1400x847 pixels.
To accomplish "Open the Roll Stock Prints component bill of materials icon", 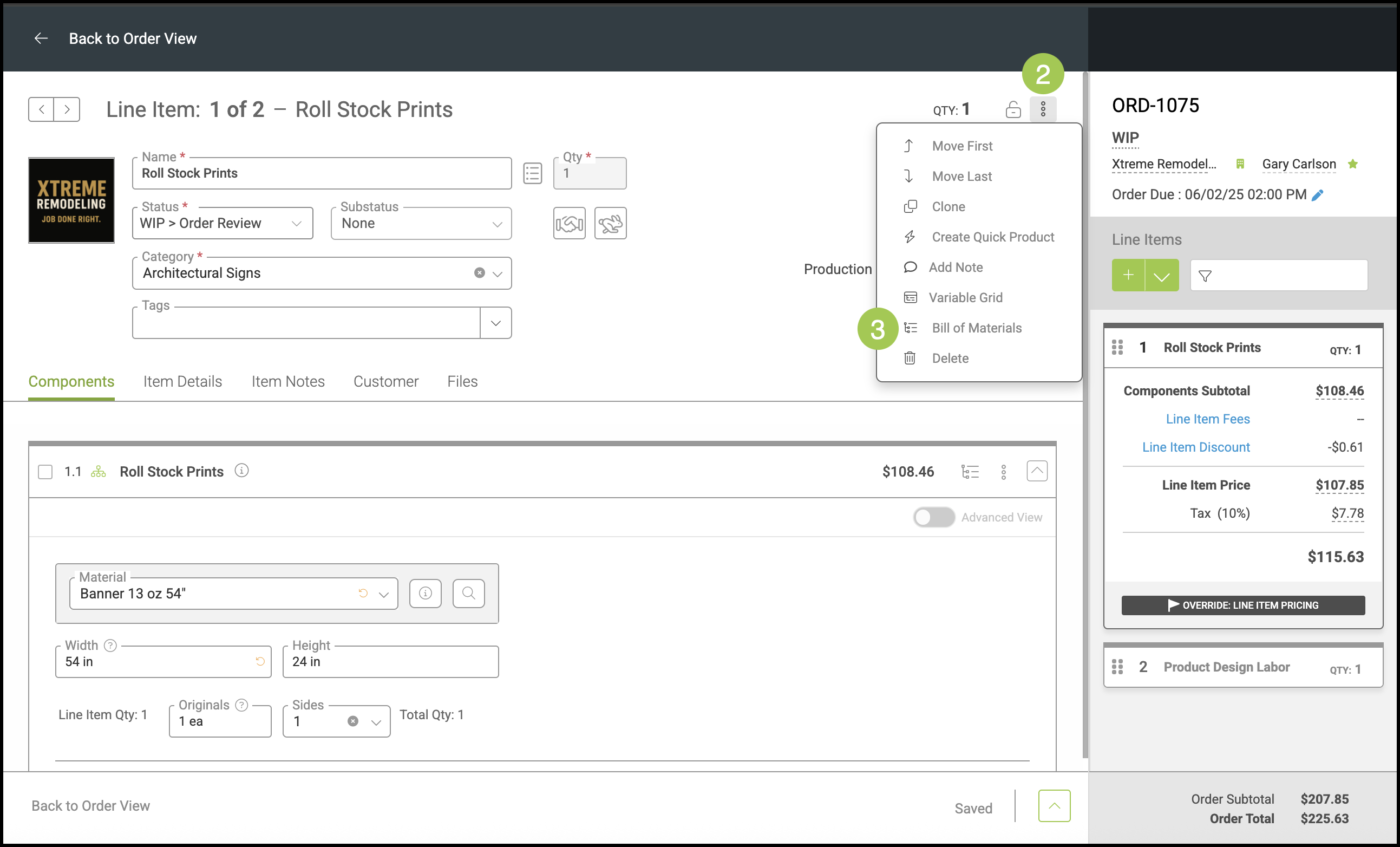I will pos(969,472).
